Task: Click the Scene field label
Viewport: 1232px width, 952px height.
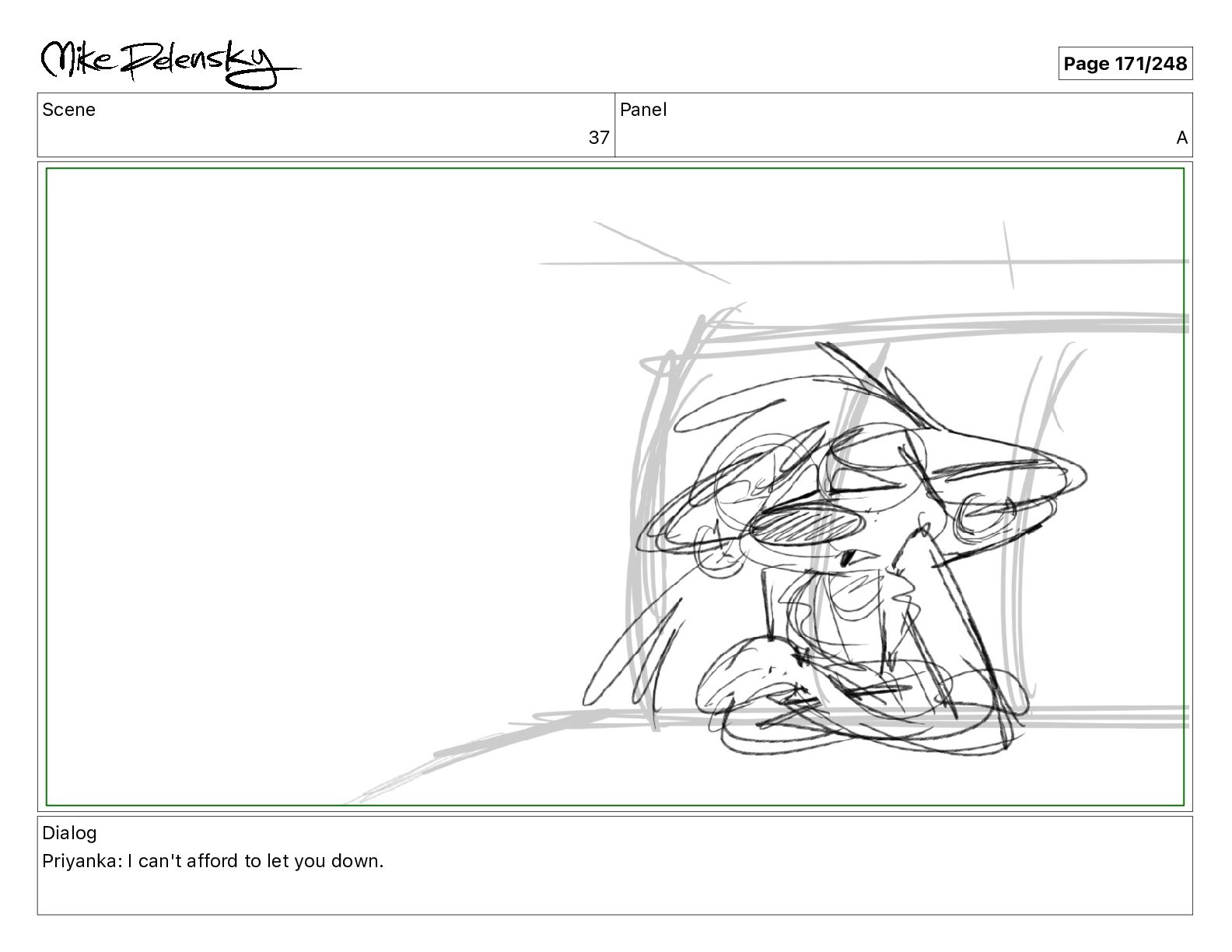Action: [x=69, y=110]
